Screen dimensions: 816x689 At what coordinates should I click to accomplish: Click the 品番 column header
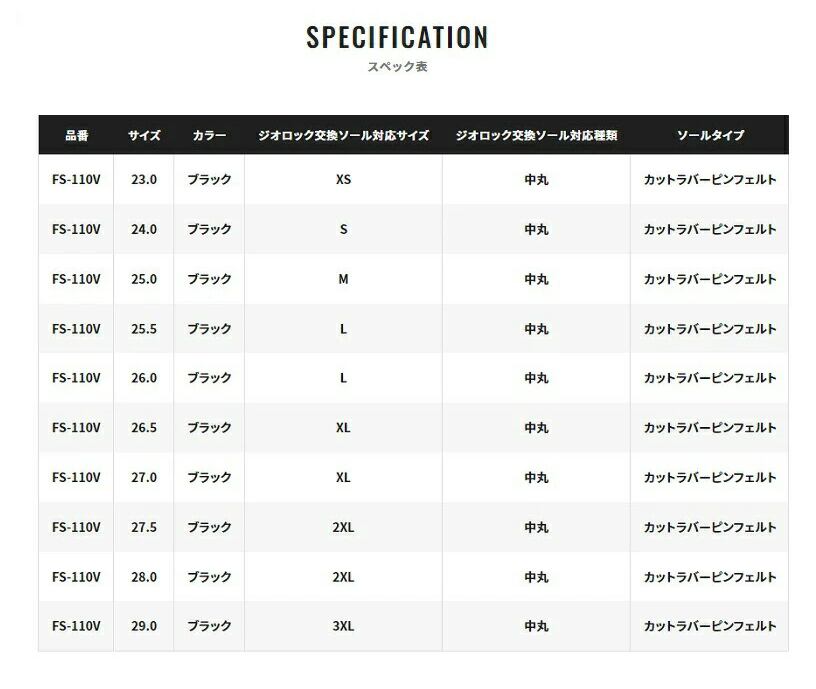(76, 135)
